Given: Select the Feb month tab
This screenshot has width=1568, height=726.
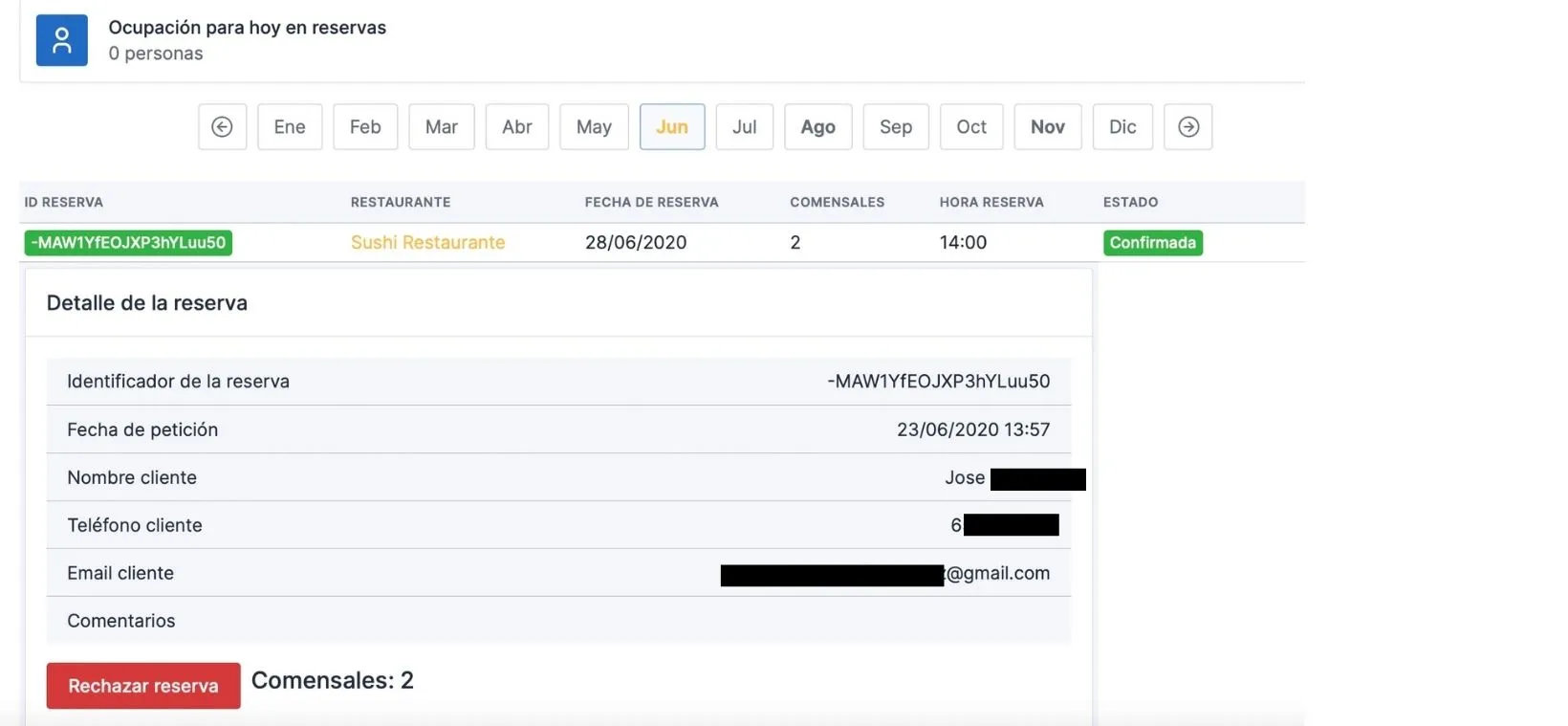Looking at the screenshot, I should (x=365, y=126).
